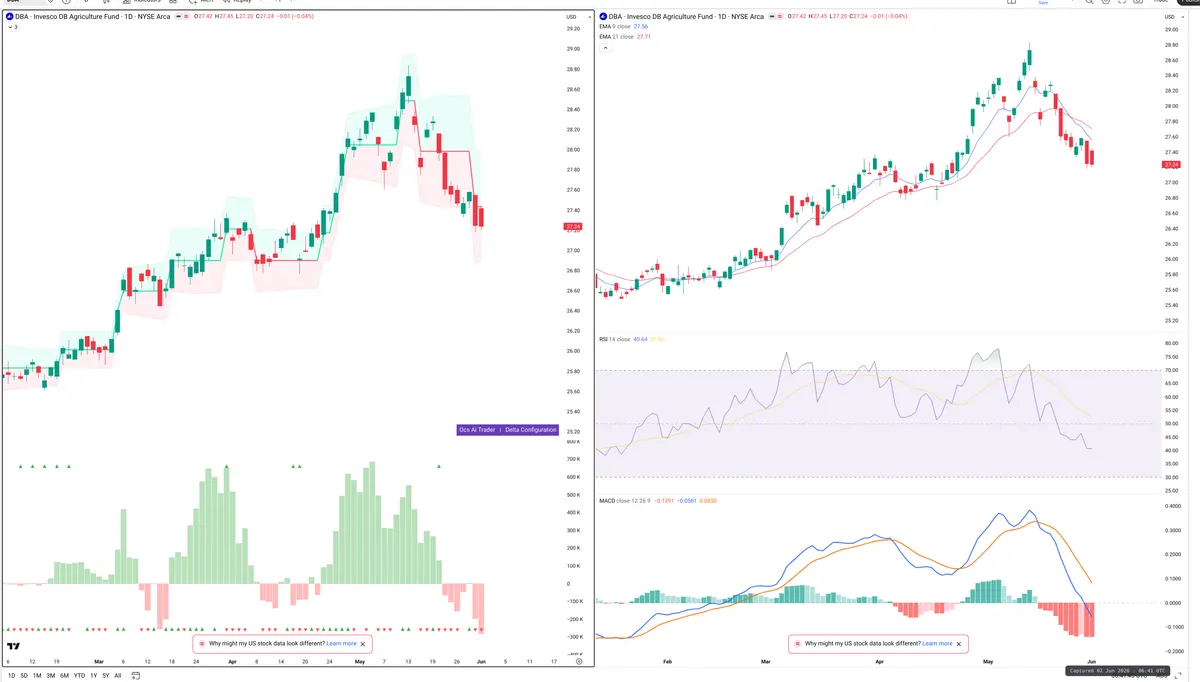Click the DBA symbol title on right chart

[688, 17]
